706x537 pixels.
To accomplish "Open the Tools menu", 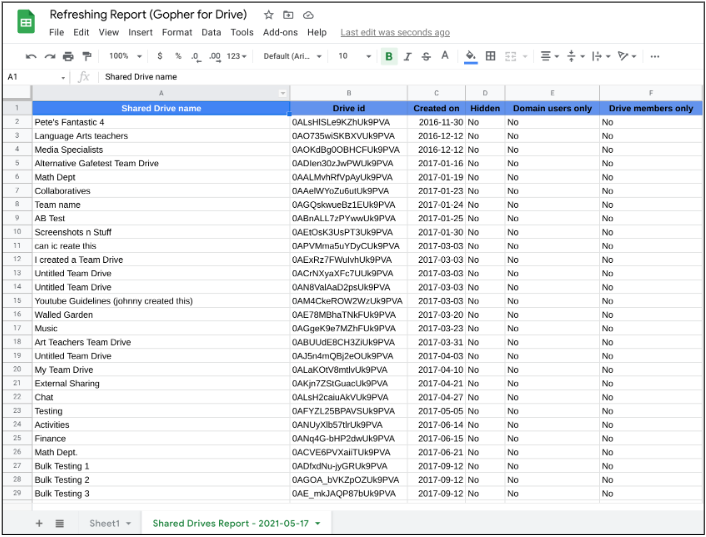I will (242, 32).
